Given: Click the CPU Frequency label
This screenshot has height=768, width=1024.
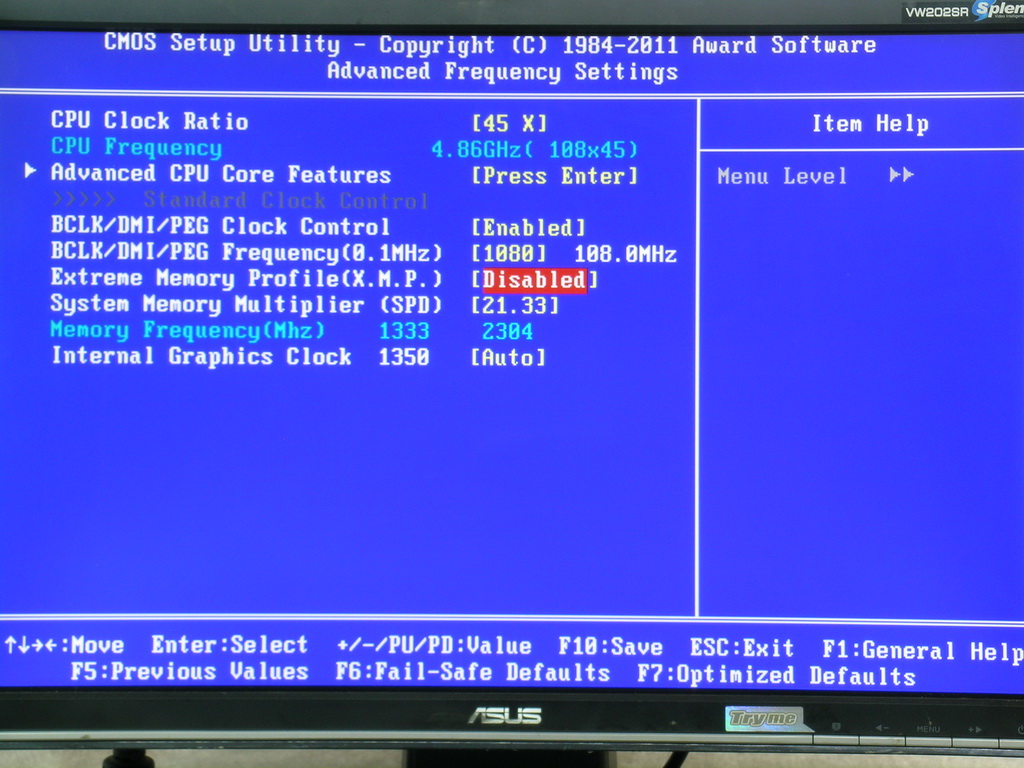Looking at the screenshot, I should click(136, 147).
